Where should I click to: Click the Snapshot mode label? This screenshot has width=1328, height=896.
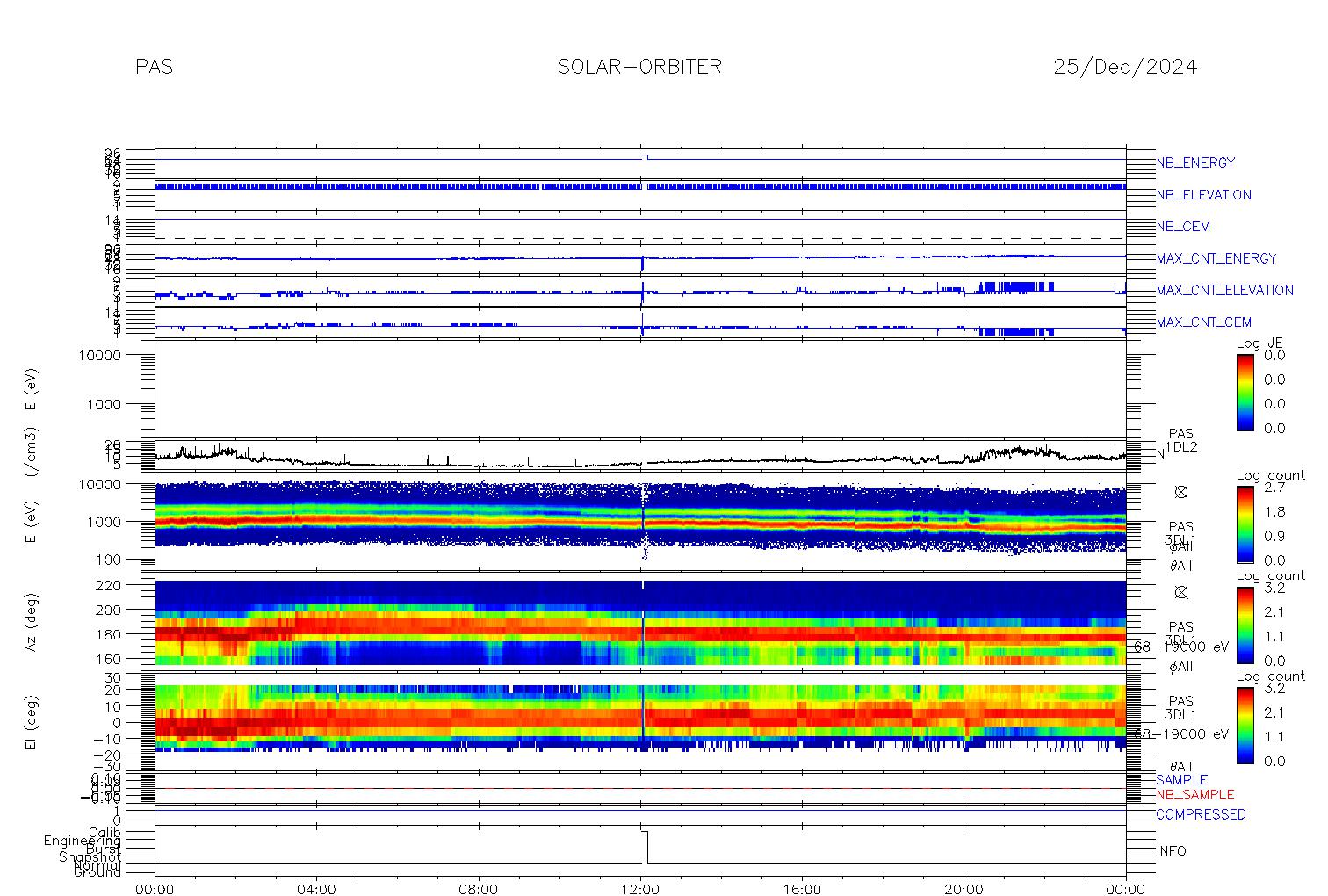[90, 856]
